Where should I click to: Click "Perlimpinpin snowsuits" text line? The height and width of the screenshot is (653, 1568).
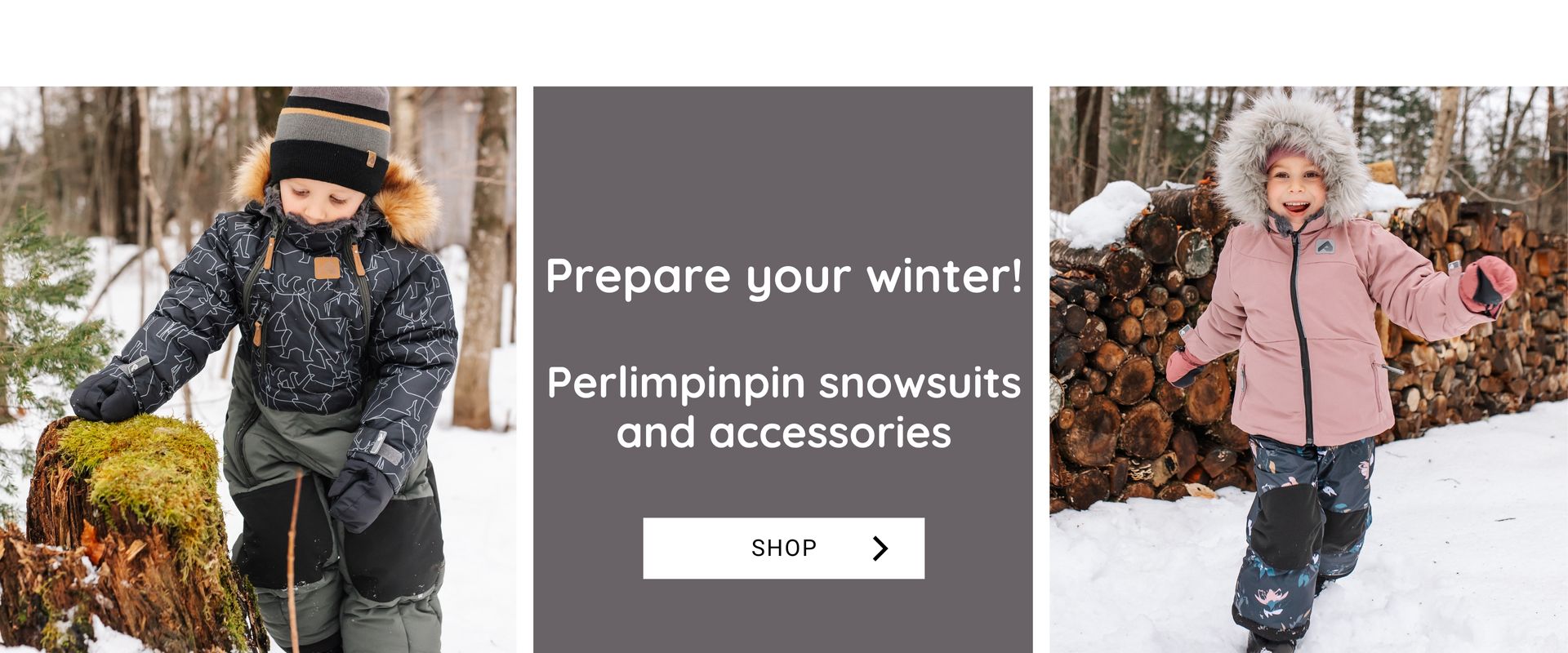click(x=783, y=383)
